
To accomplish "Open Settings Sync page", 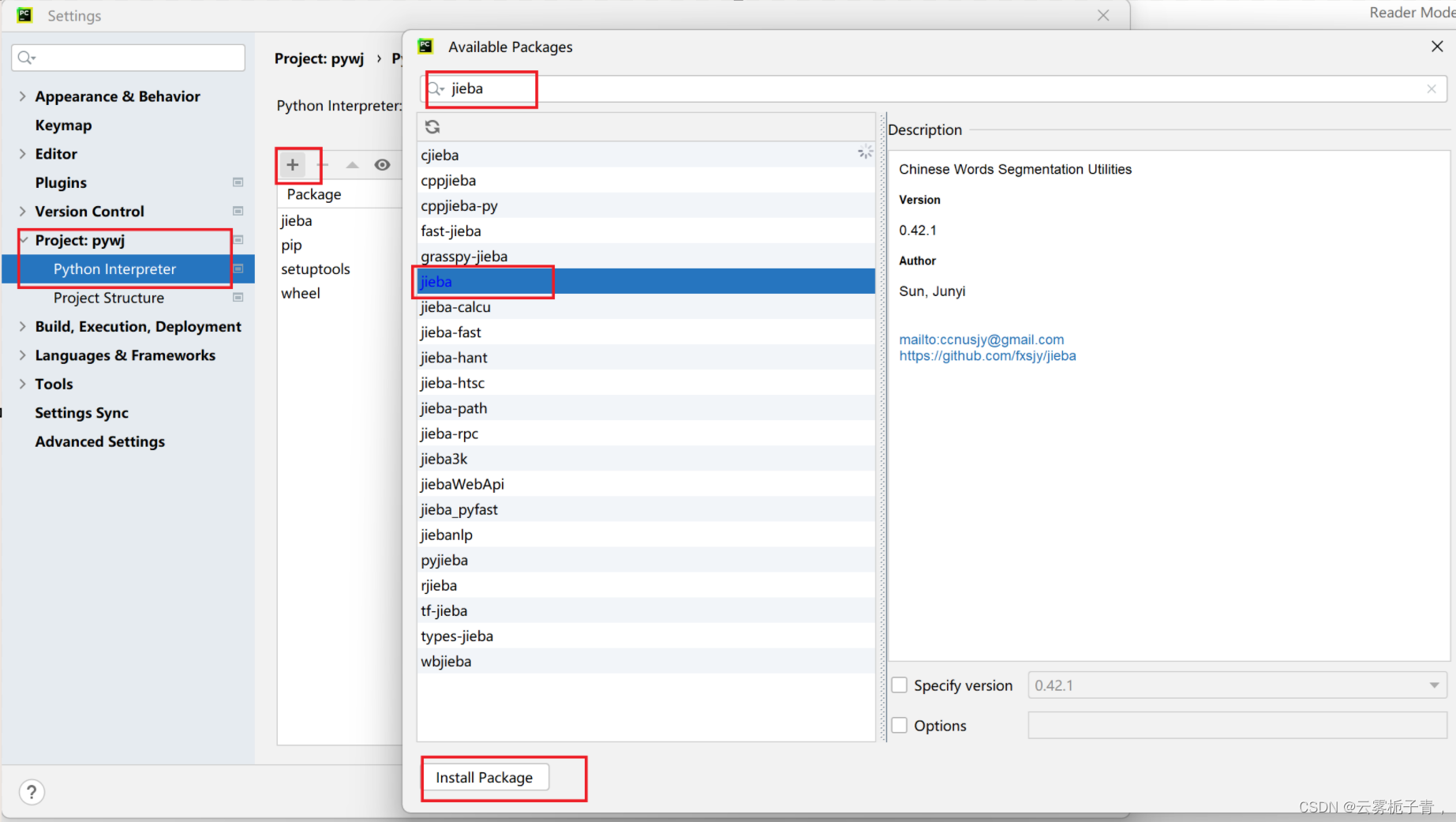I will (x=81, y=412).
